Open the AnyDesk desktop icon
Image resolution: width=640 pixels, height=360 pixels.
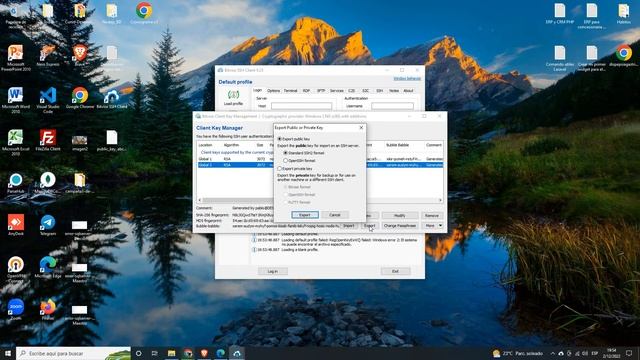click(x=16, y=225)
